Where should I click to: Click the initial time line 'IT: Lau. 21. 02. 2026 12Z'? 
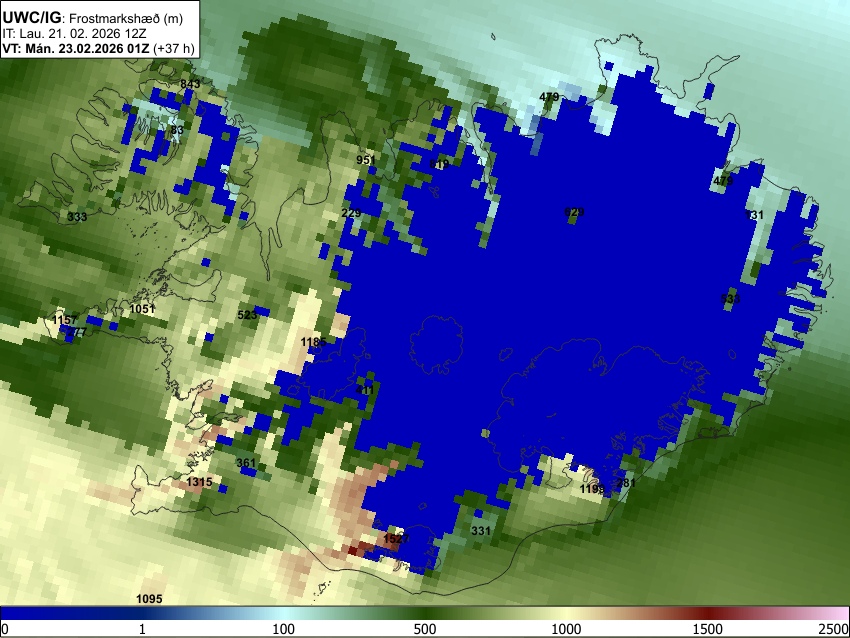pos(74,34)
